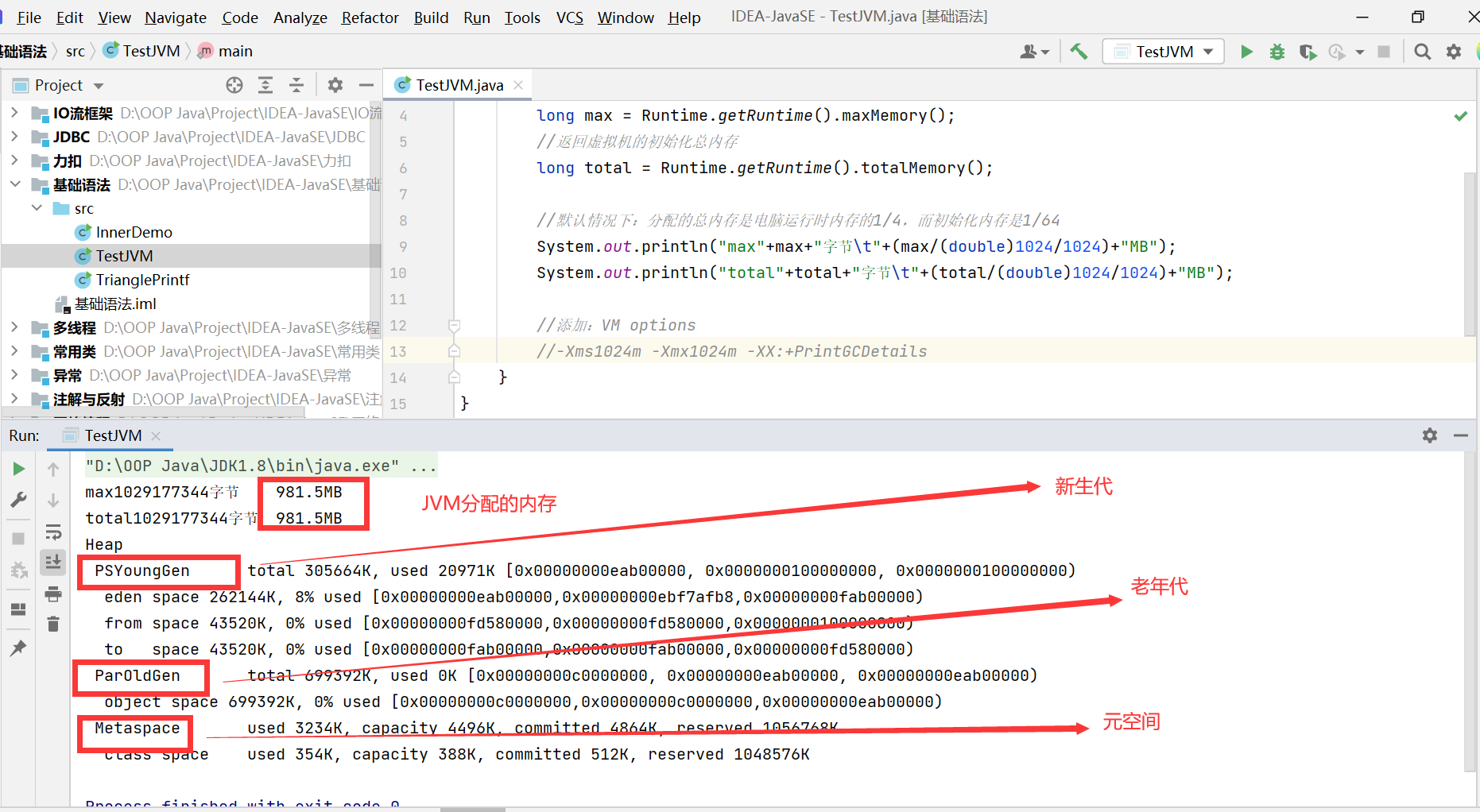Pin the Run tab icon

(18, 648)
